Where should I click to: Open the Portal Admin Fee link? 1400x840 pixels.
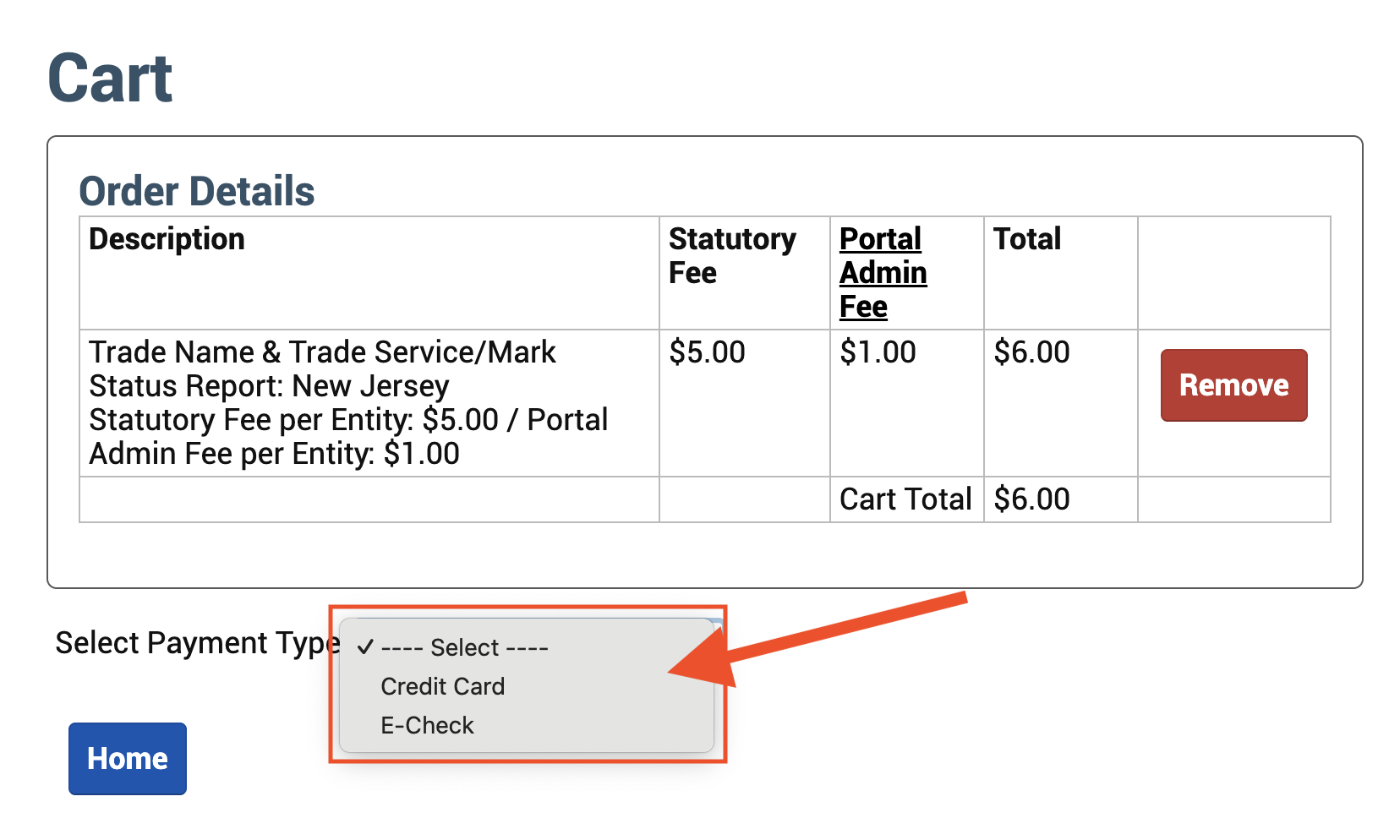click(883, 272)
